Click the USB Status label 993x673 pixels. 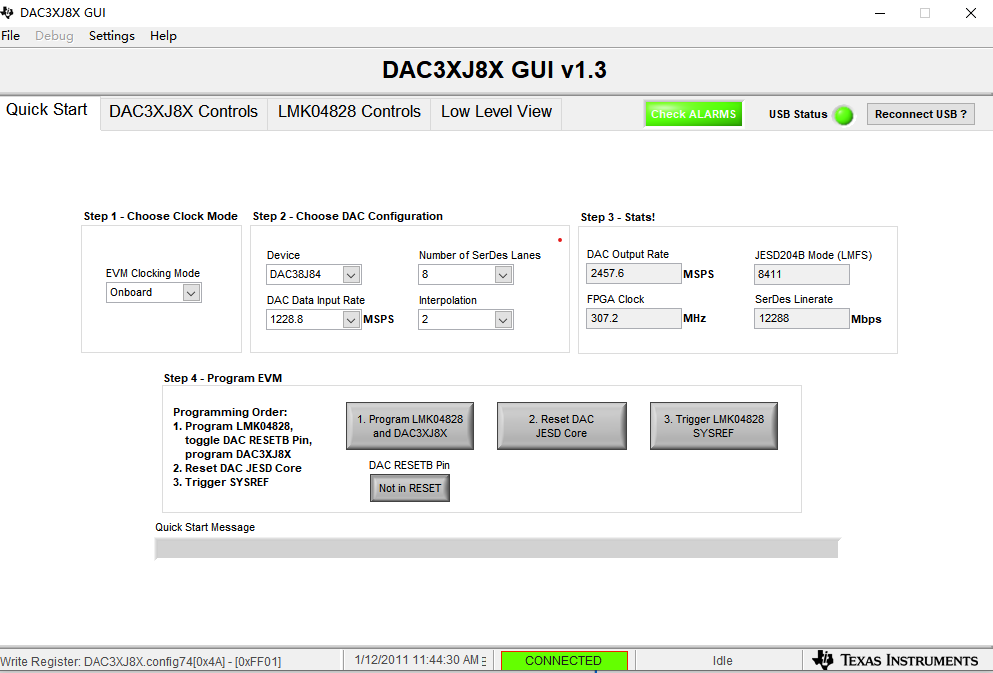798,115
